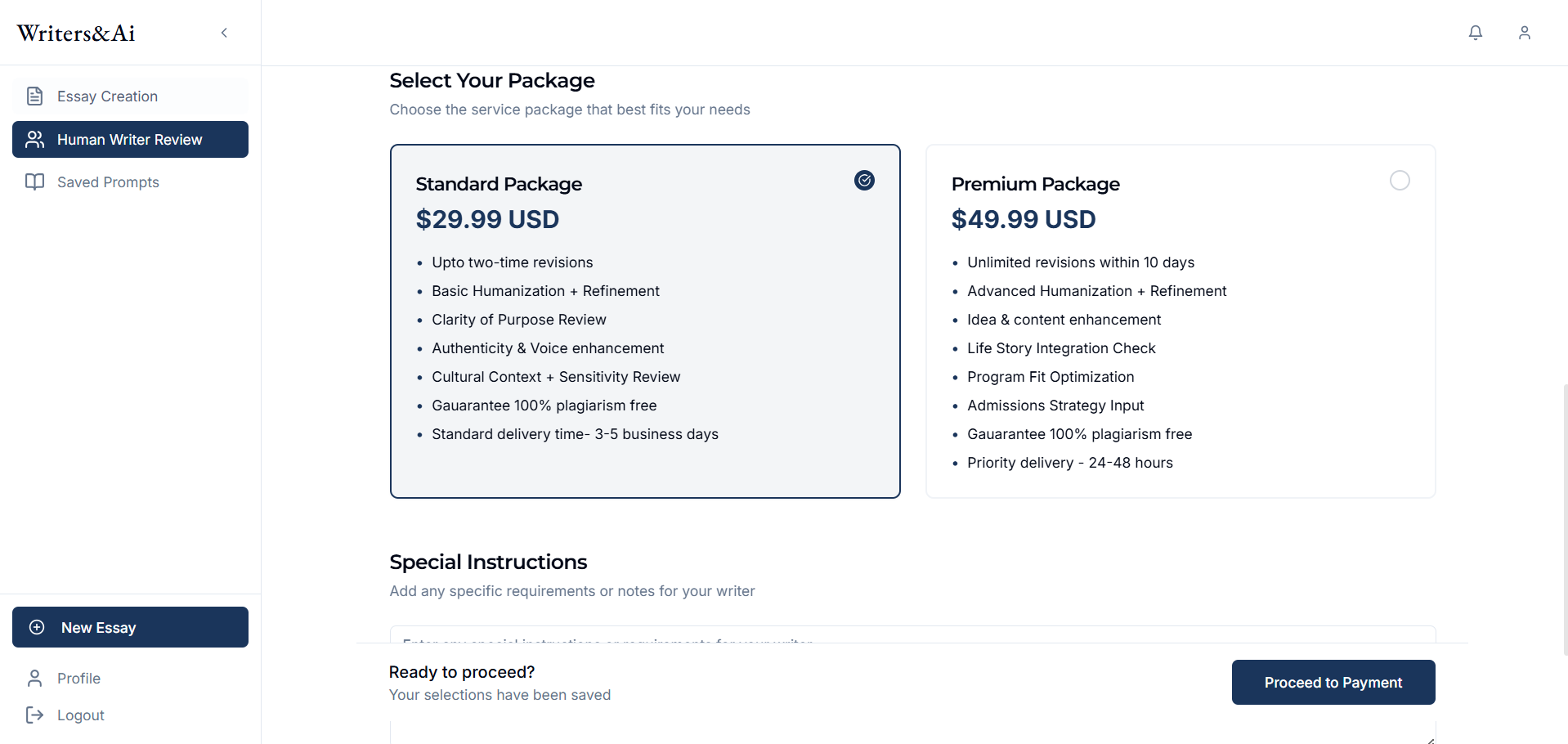
Task: Click the Proceed to Payment button
Action: 1333,682
